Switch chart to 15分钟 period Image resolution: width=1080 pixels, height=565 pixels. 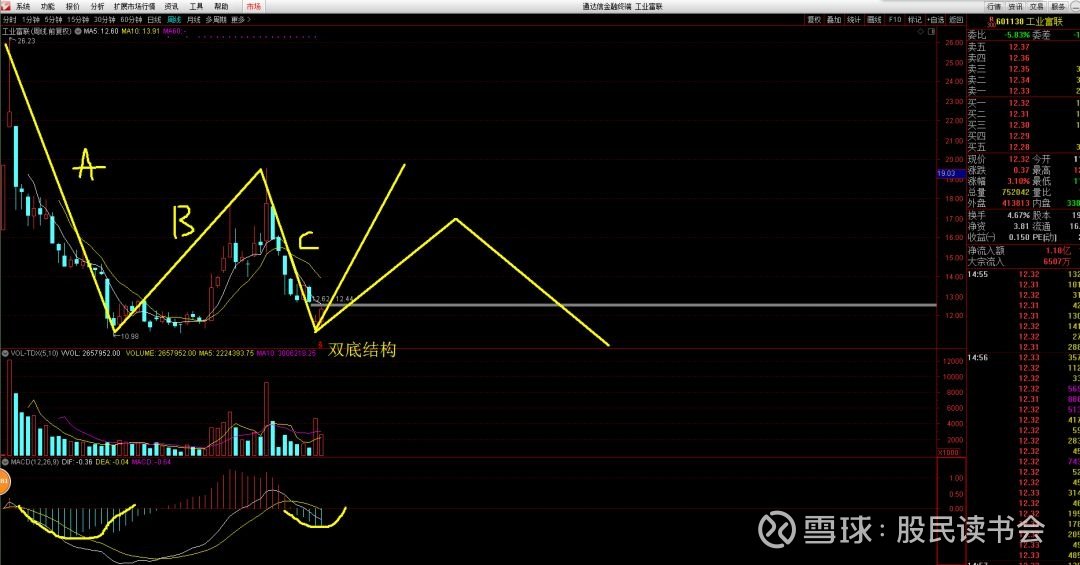tap(78, 20)
